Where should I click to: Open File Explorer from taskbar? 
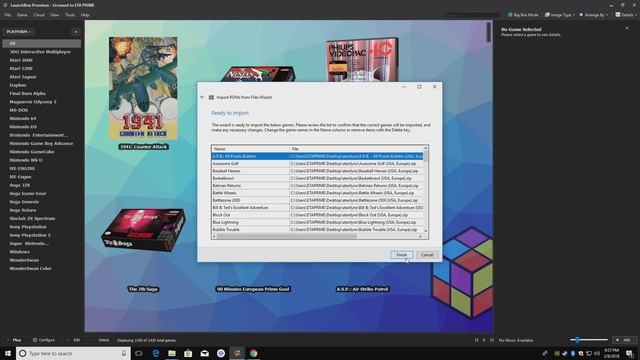pos(172,353)
